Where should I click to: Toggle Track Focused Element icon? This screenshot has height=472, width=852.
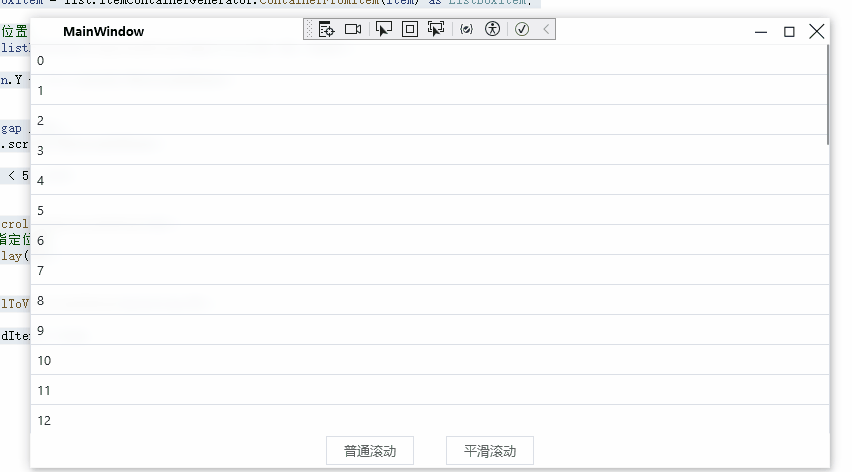click(x=436, y=29)
